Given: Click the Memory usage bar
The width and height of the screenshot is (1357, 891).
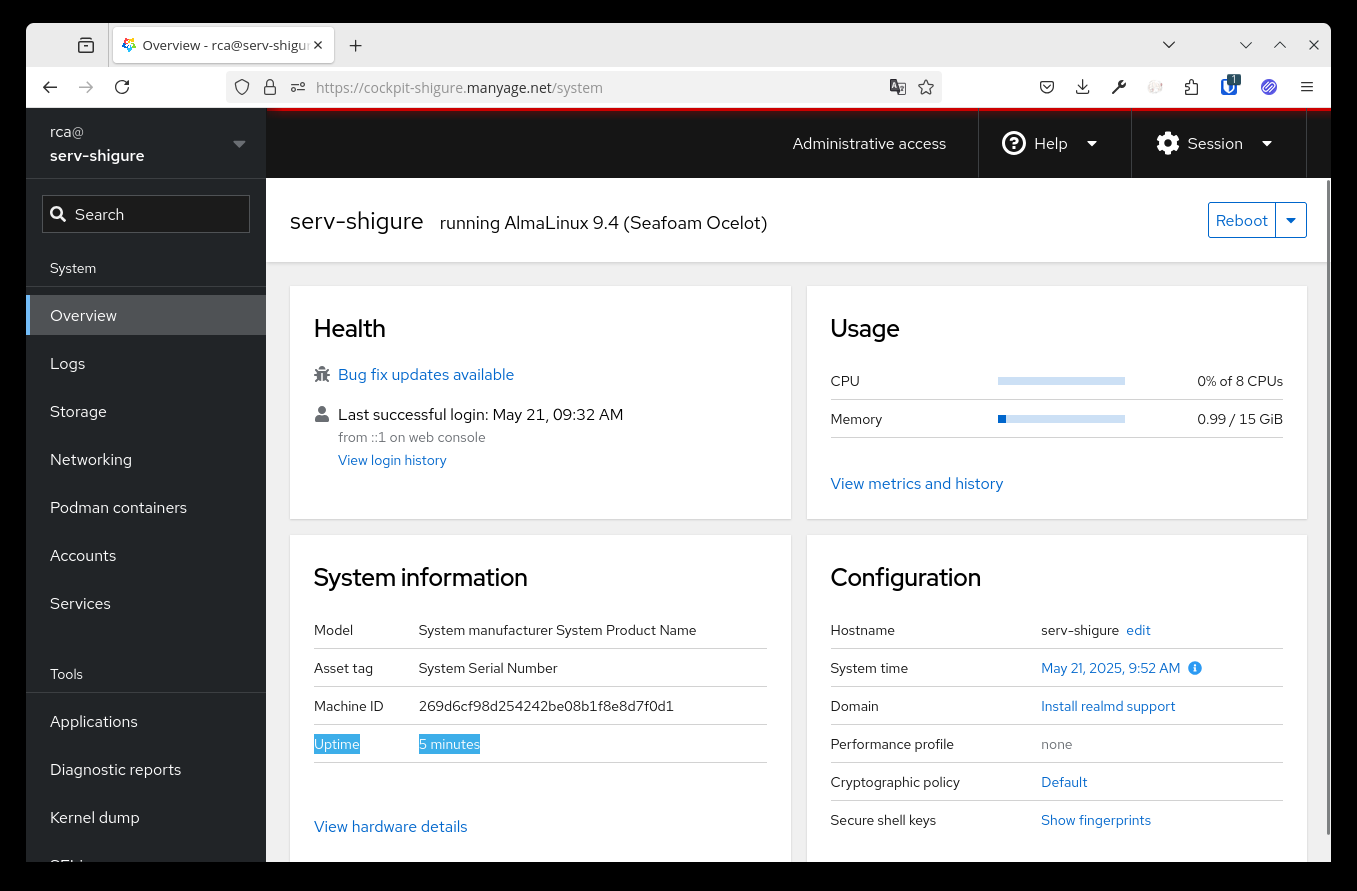Looking at the screenshot, I should [1061, 419].
